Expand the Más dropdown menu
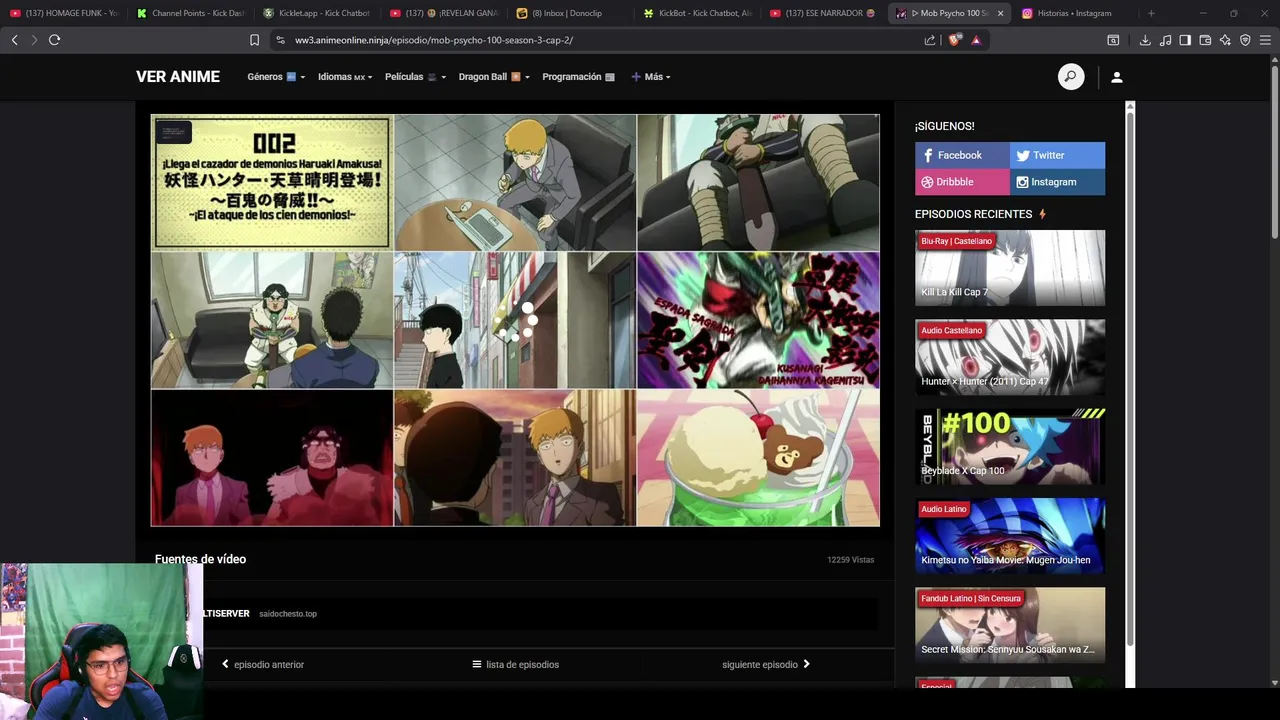The image size is (1280, 720). click(650, 77)
